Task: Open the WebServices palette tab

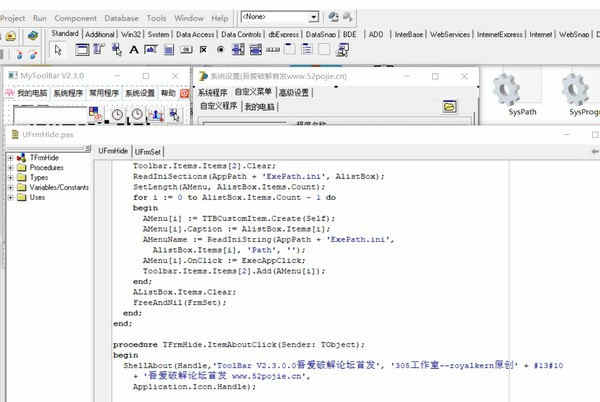Action: pyautogui.click(x=450, y=34)
